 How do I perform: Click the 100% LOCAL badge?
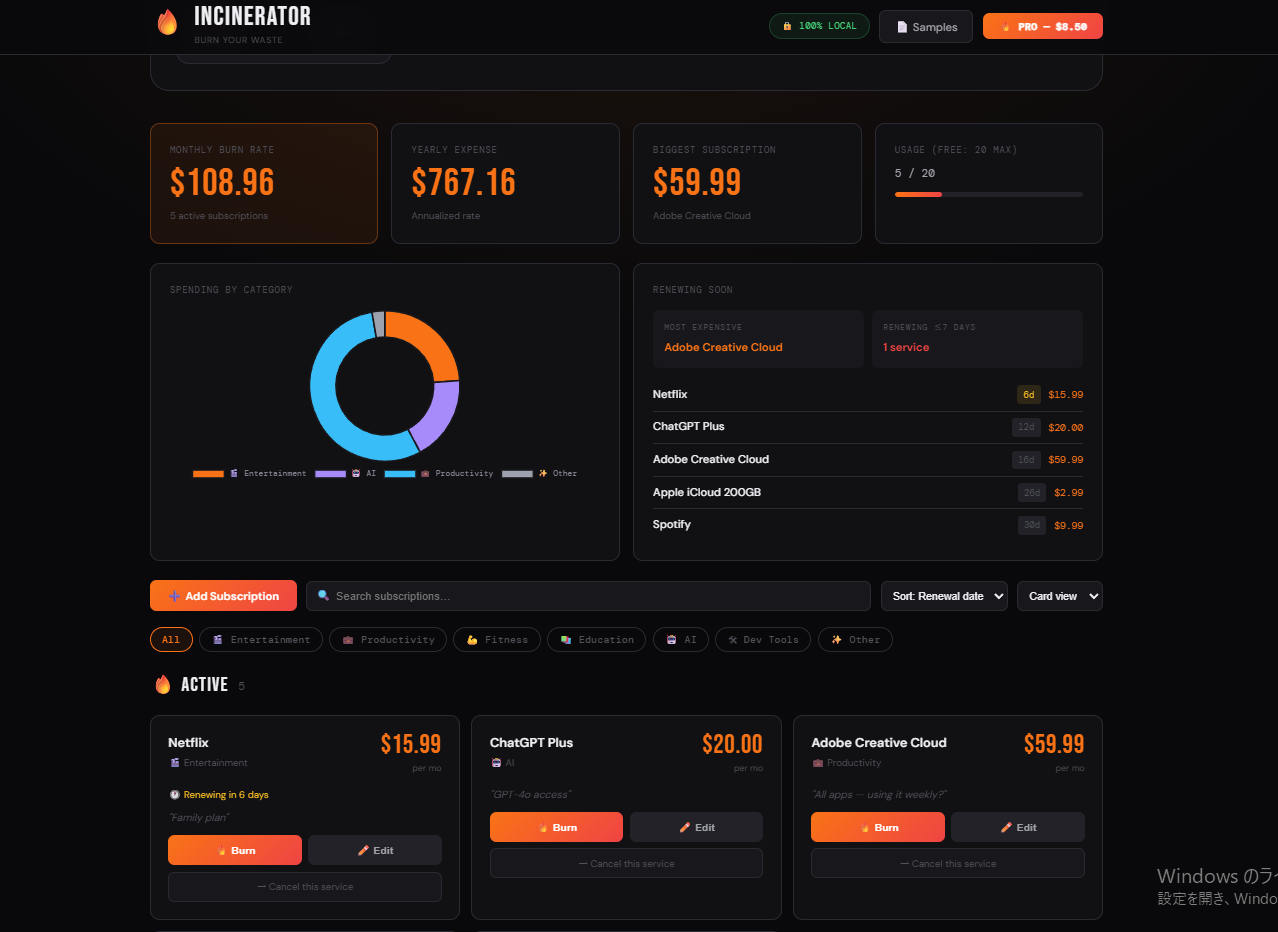pos(819,26)
